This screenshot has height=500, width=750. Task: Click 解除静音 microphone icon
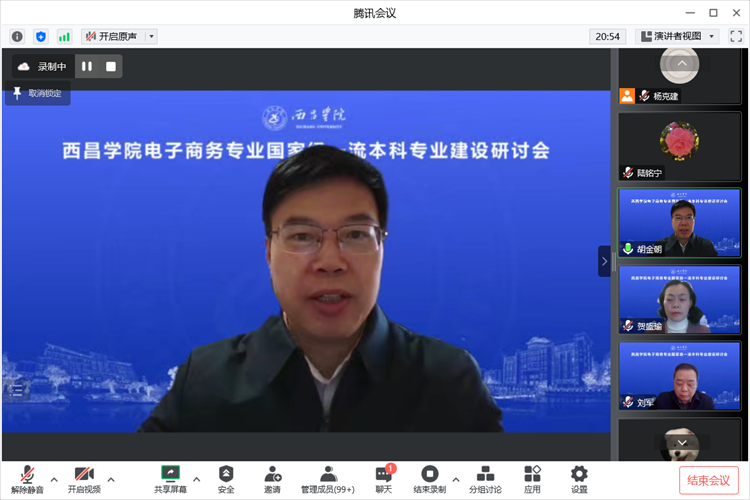[27, 479]
